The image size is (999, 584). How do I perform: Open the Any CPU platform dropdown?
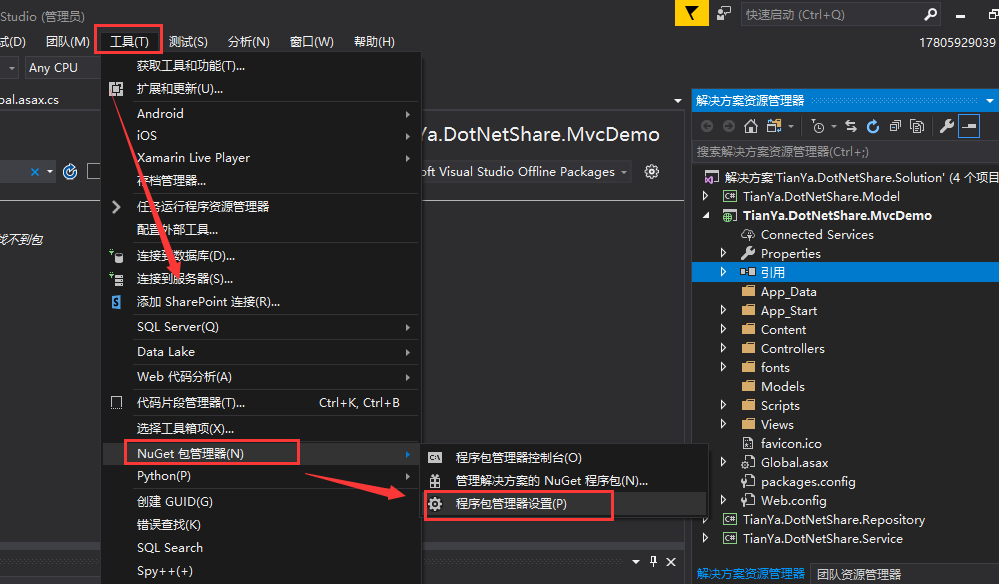tap(62, 68)
